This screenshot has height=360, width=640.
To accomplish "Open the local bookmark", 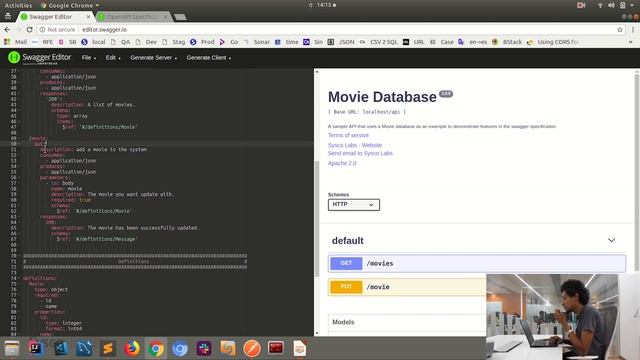I will (93, 42).
